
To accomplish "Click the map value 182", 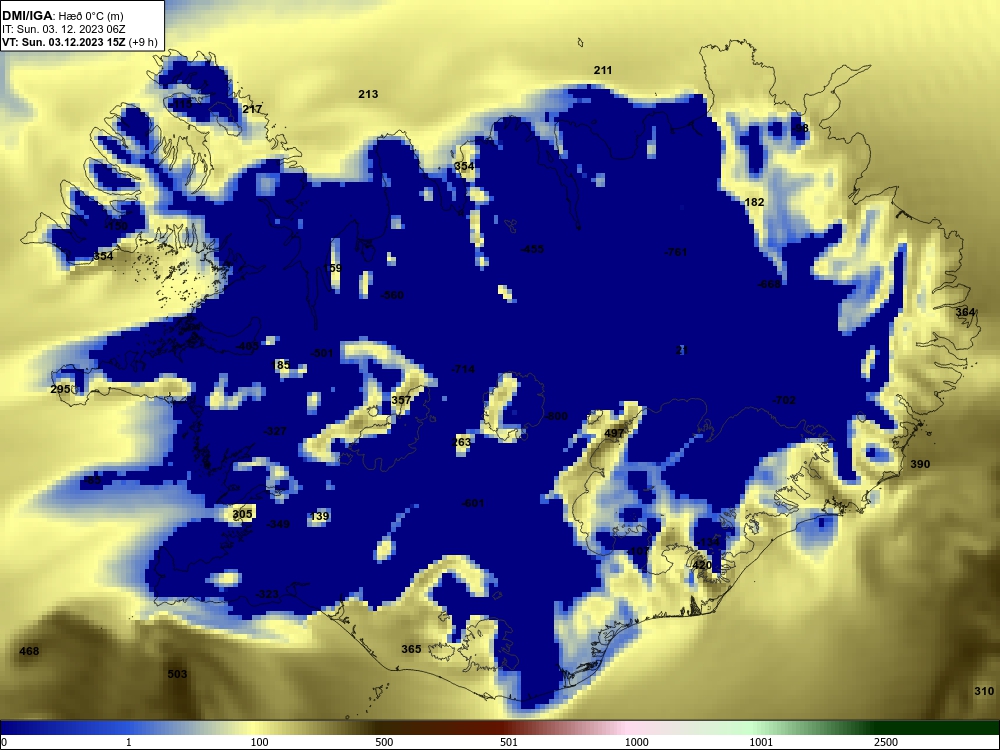I will click(754, 202).
